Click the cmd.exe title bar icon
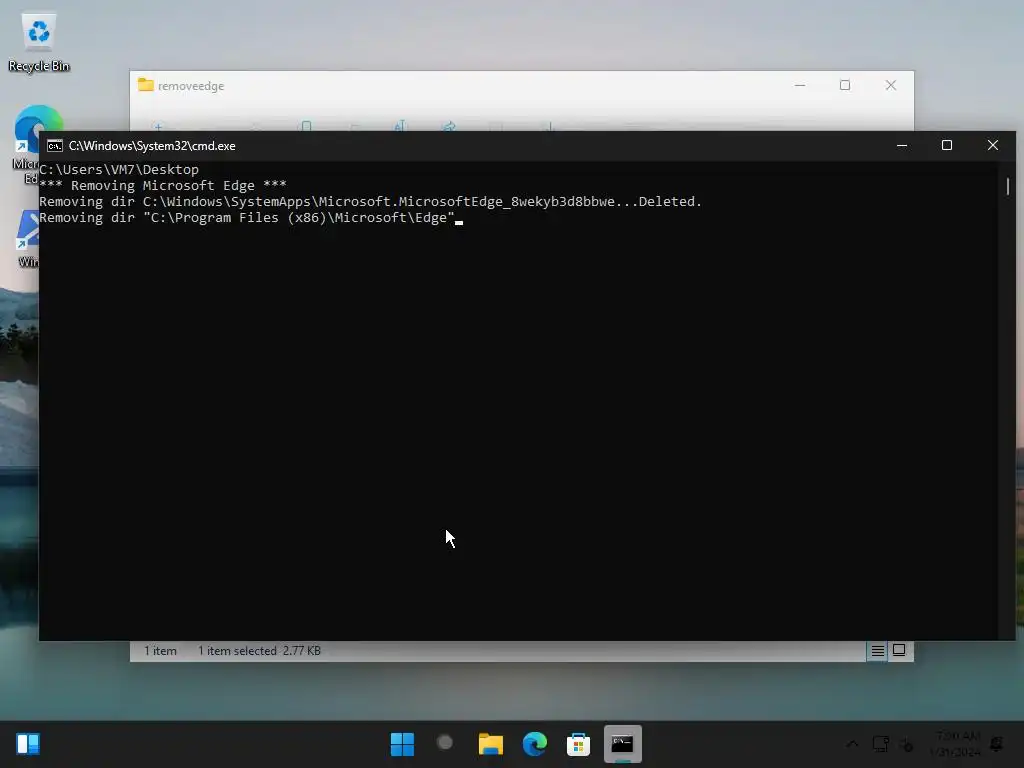This screenshot has width=1024, height=768. [x=55, y=146]
